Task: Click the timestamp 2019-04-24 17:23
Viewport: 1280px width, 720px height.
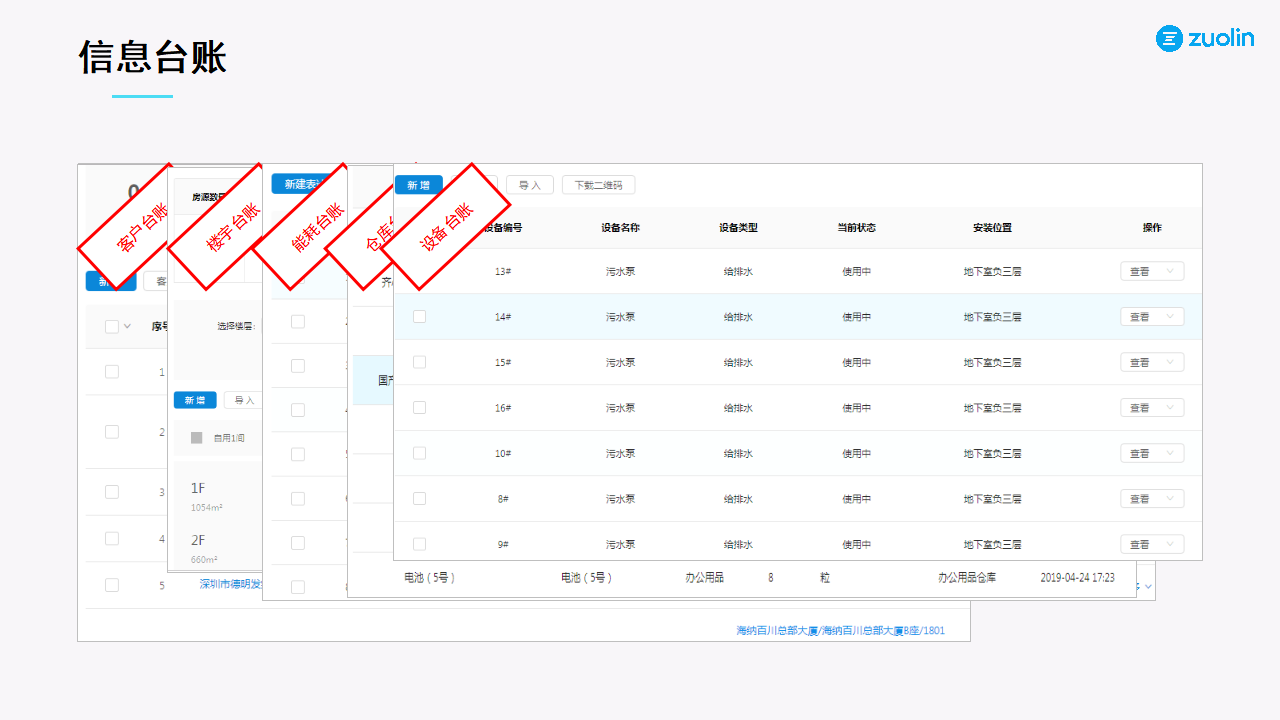Action: [1077, 578]
